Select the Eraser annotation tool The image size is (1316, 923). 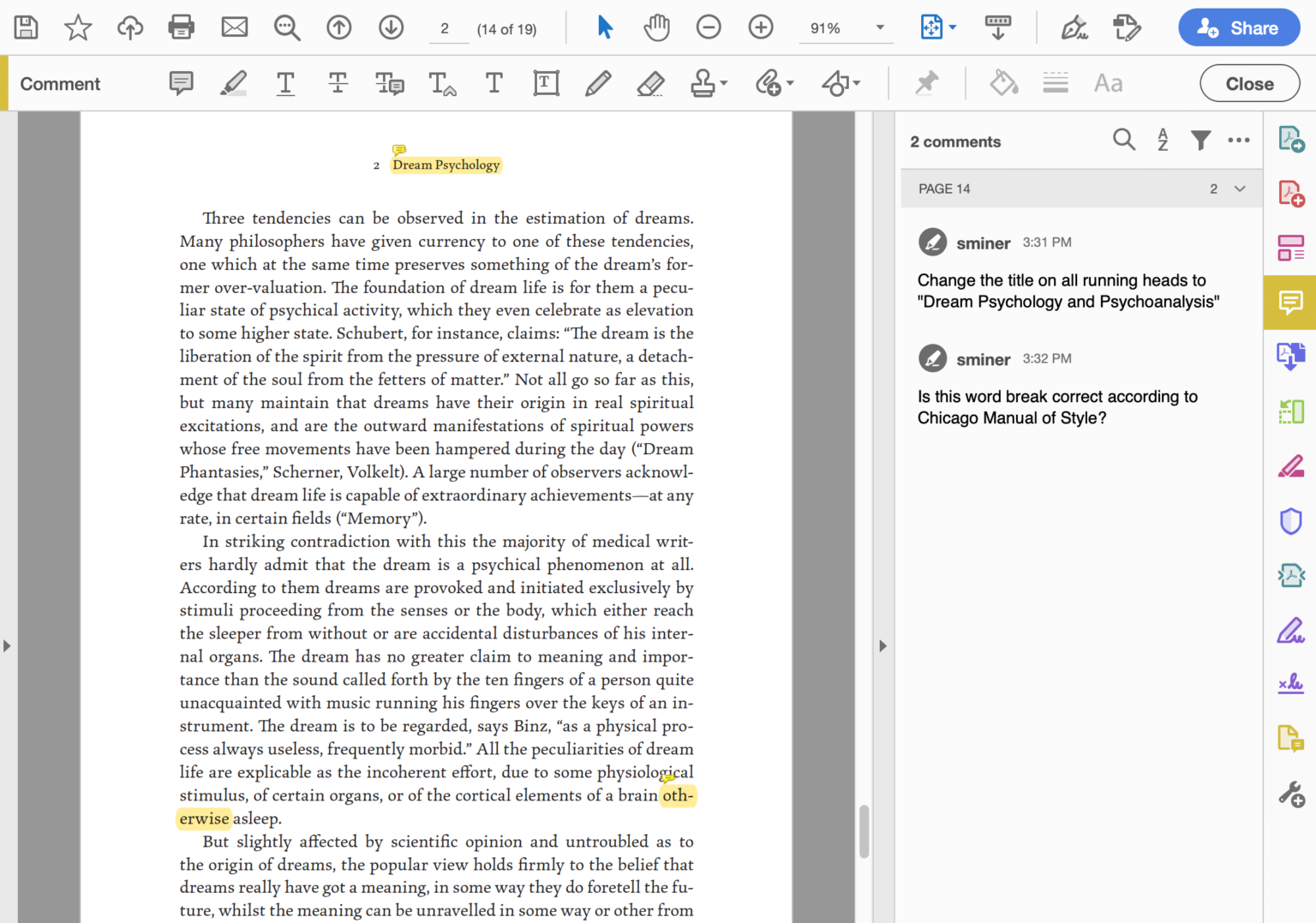coord(650,83)
